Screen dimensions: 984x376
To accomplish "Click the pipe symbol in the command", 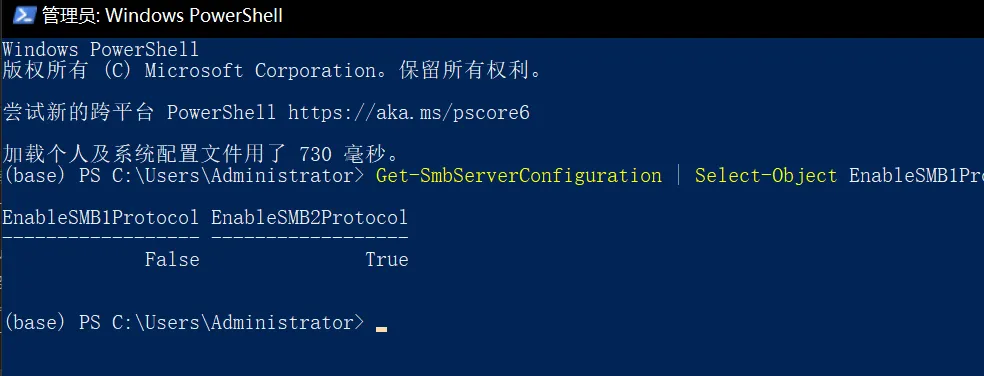I will 678,176.
